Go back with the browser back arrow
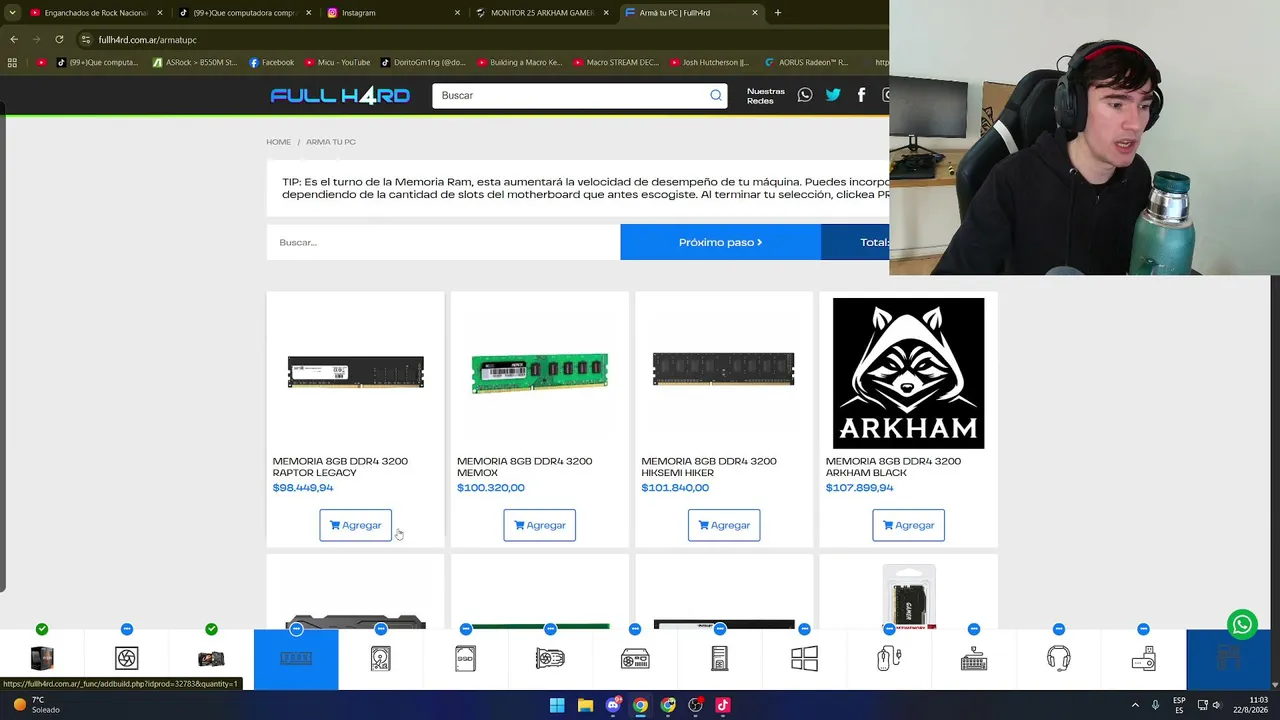This screenshot has width=1280, height=720. 14,39
